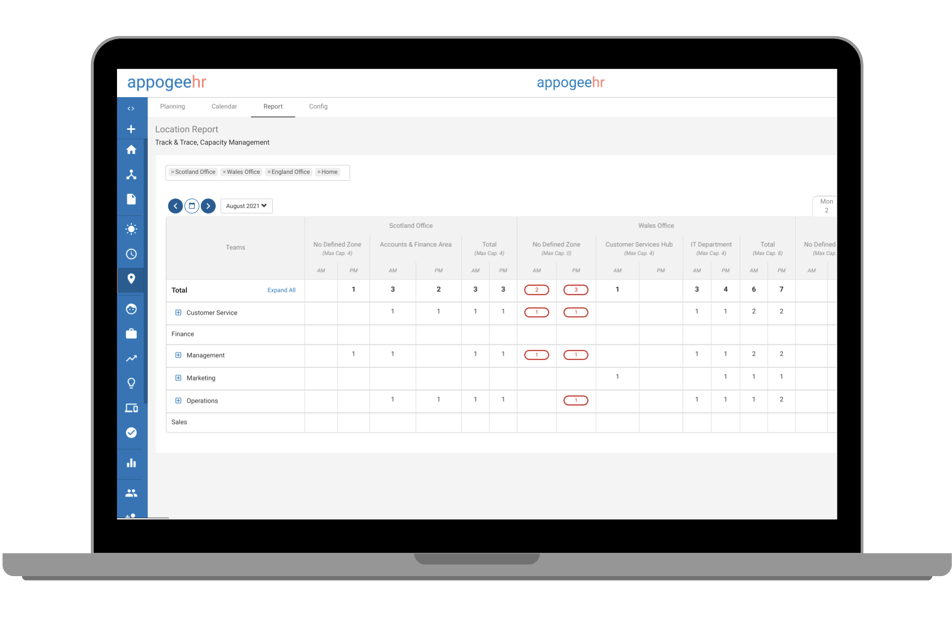Screen dimensions: 952x644
Task: Click the horizontal scrollbar at the sidebar bottom
Action: (143, 518)
